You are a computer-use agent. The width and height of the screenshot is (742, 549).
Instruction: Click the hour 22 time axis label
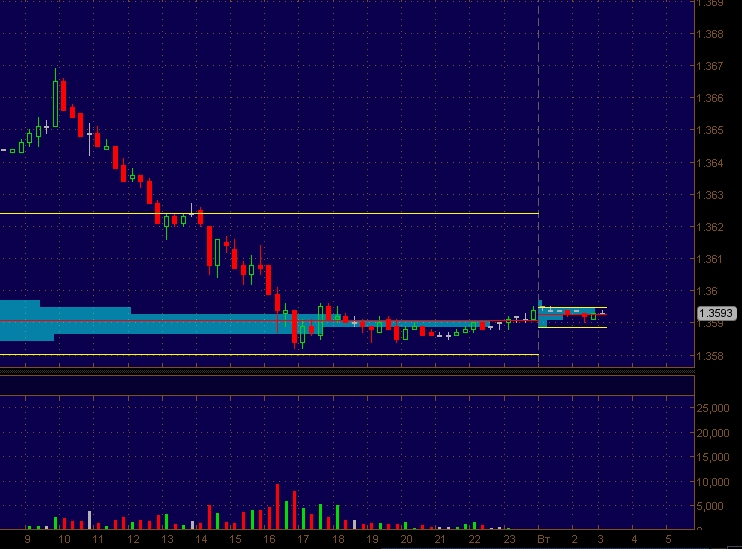[x=474, y=539]
